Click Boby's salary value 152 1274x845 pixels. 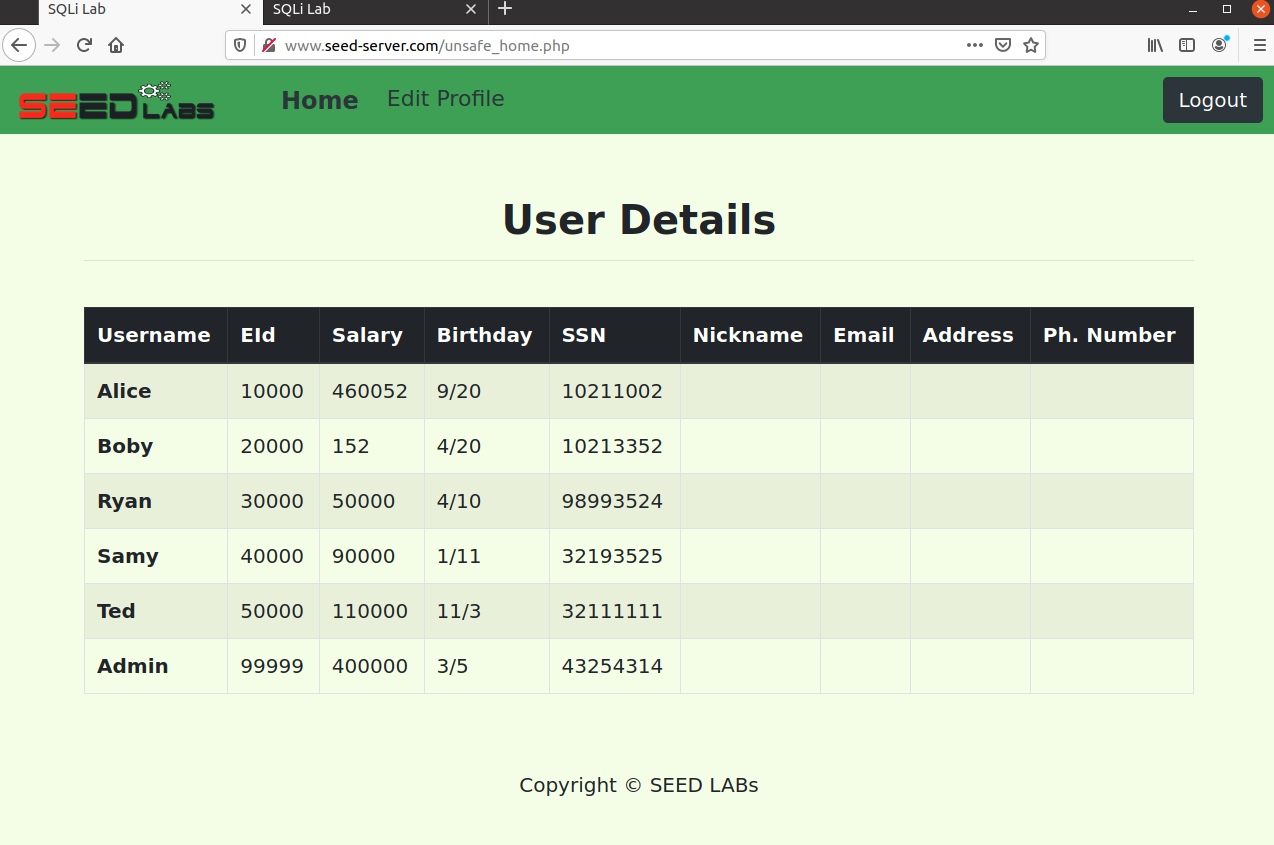[x=351, y=446]
